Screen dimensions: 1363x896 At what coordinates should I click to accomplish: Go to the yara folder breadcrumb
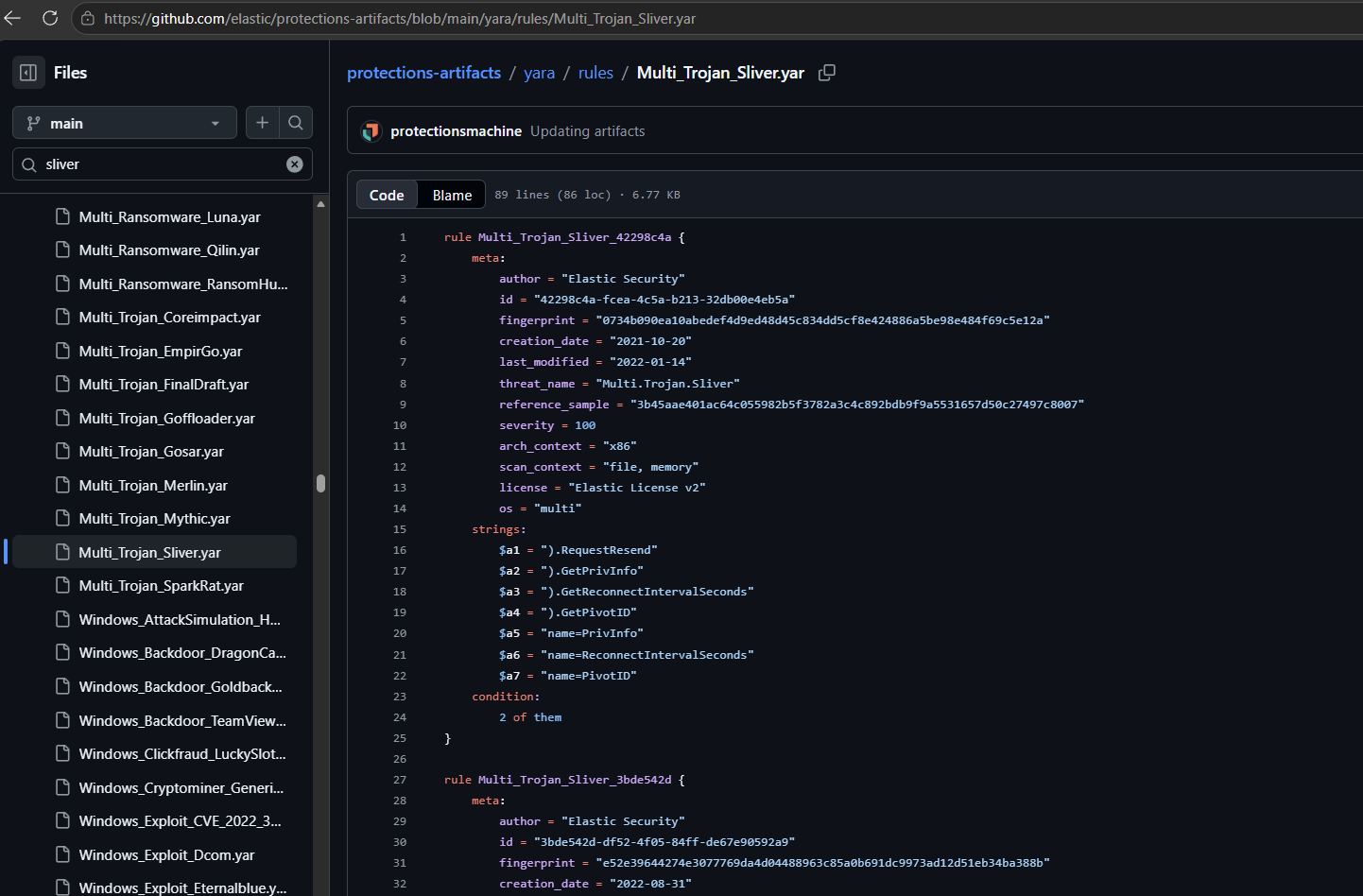[x=540, y=73]
